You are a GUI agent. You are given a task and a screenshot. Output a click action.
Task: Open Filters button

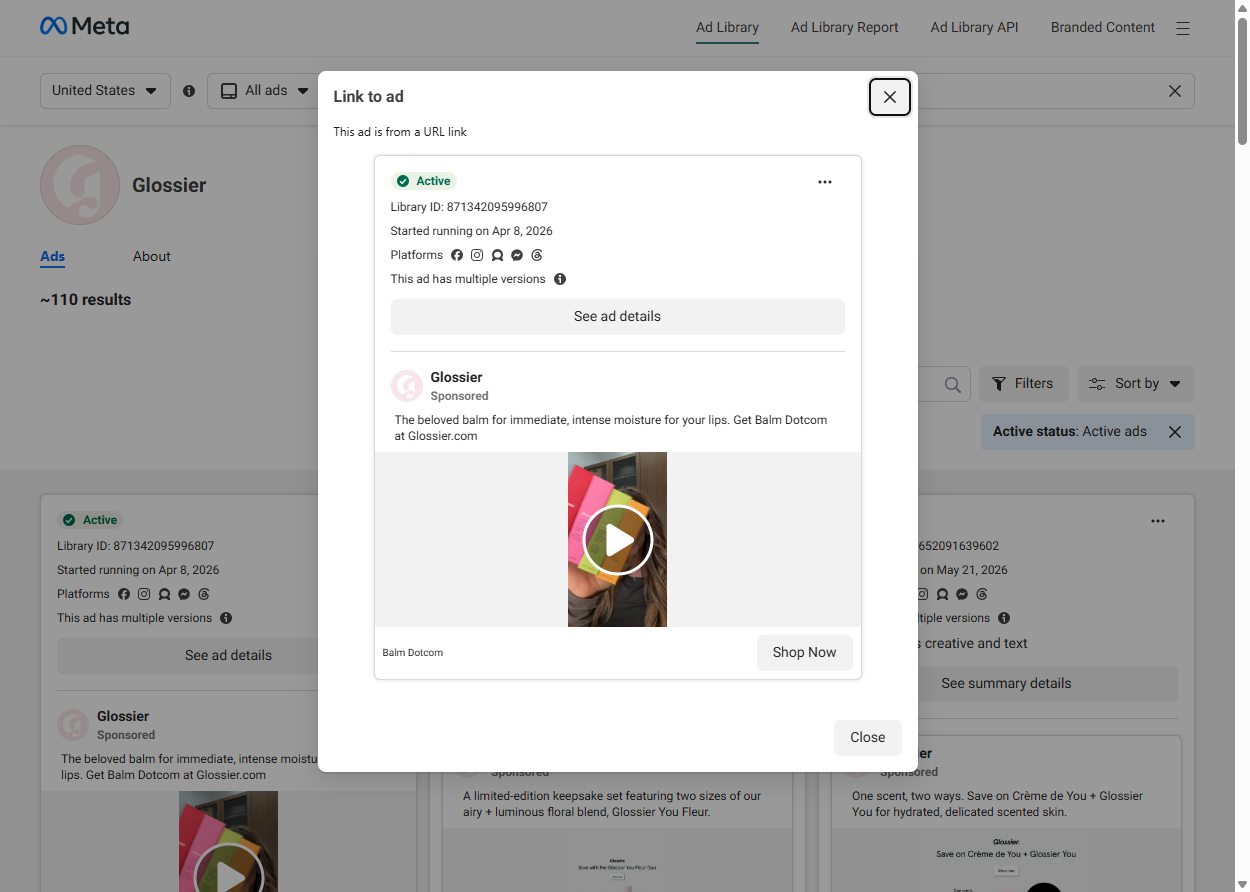point(1023,384)
